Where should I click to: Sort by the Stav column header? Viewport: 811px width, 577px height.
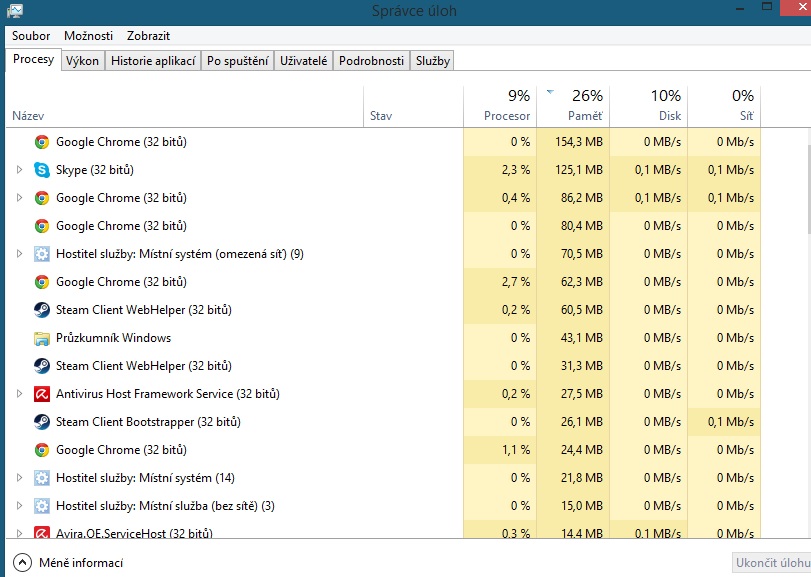pos(414,107)
